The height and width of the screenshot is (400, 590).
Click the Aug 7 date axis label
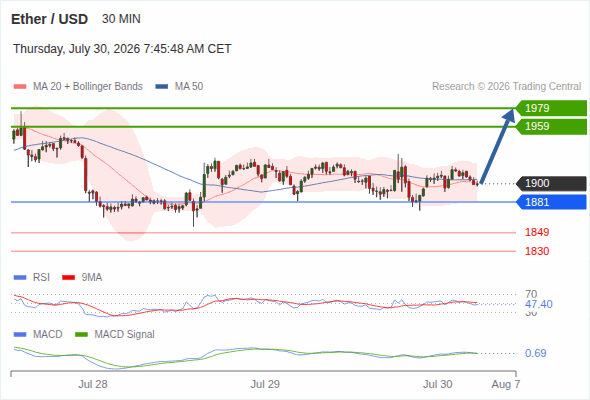[505, 384]
